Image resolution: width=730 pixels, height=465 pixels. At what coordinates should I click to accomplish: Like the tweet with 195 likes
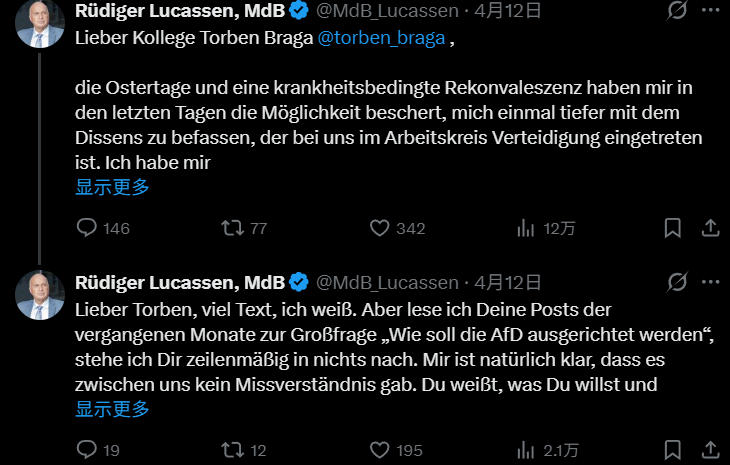pos(379,450)
